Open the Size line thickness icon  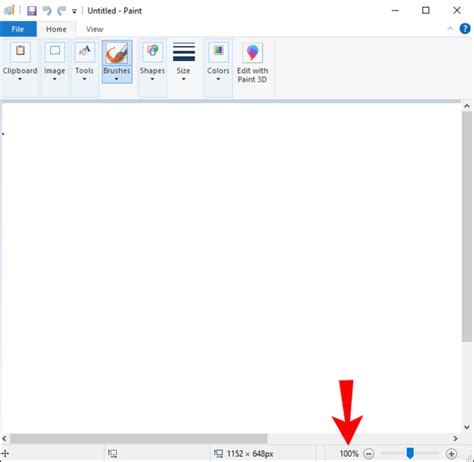pyautogui.click(x=184, y=52)
